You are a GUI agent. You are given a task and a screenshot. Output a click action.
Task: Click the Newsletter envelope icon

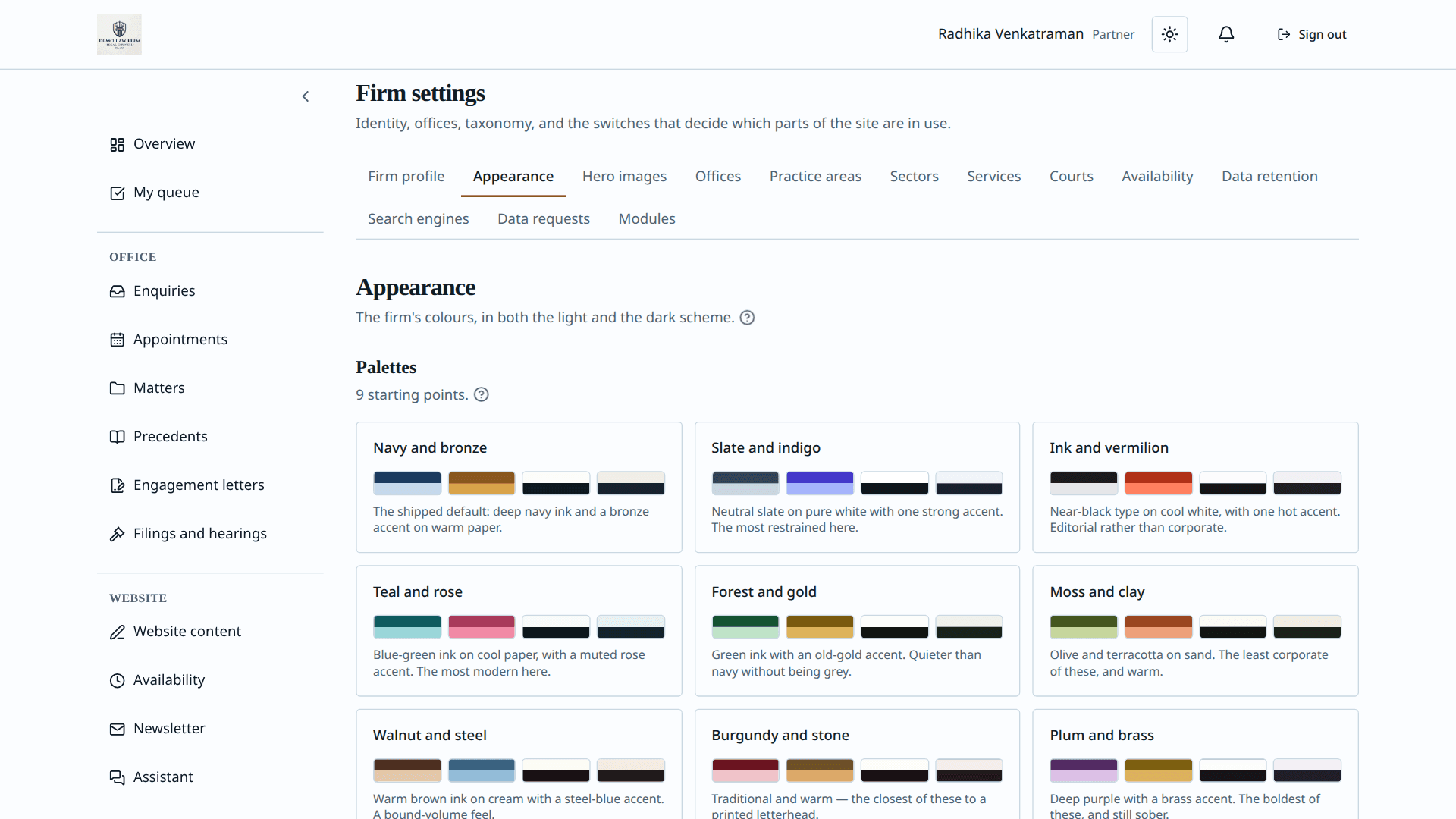pos(117,729)
